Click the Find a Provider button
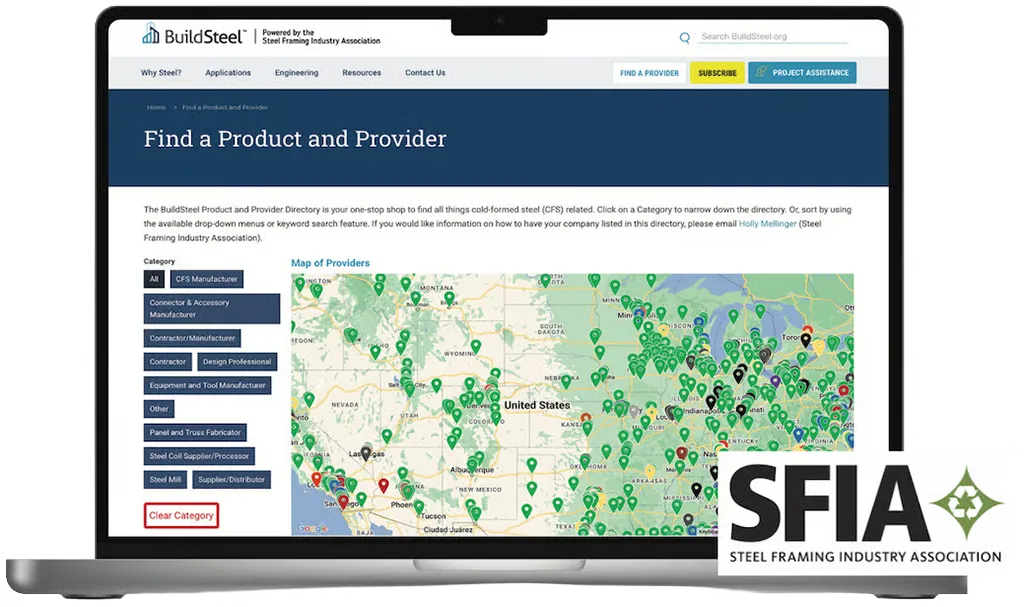 point(649,73)
